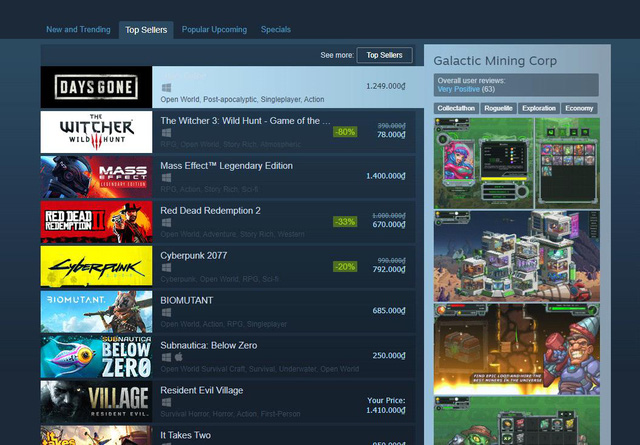Open the isometric space base screenshot
This screenshot has width=640, height=445.
[x=517, y=256]
